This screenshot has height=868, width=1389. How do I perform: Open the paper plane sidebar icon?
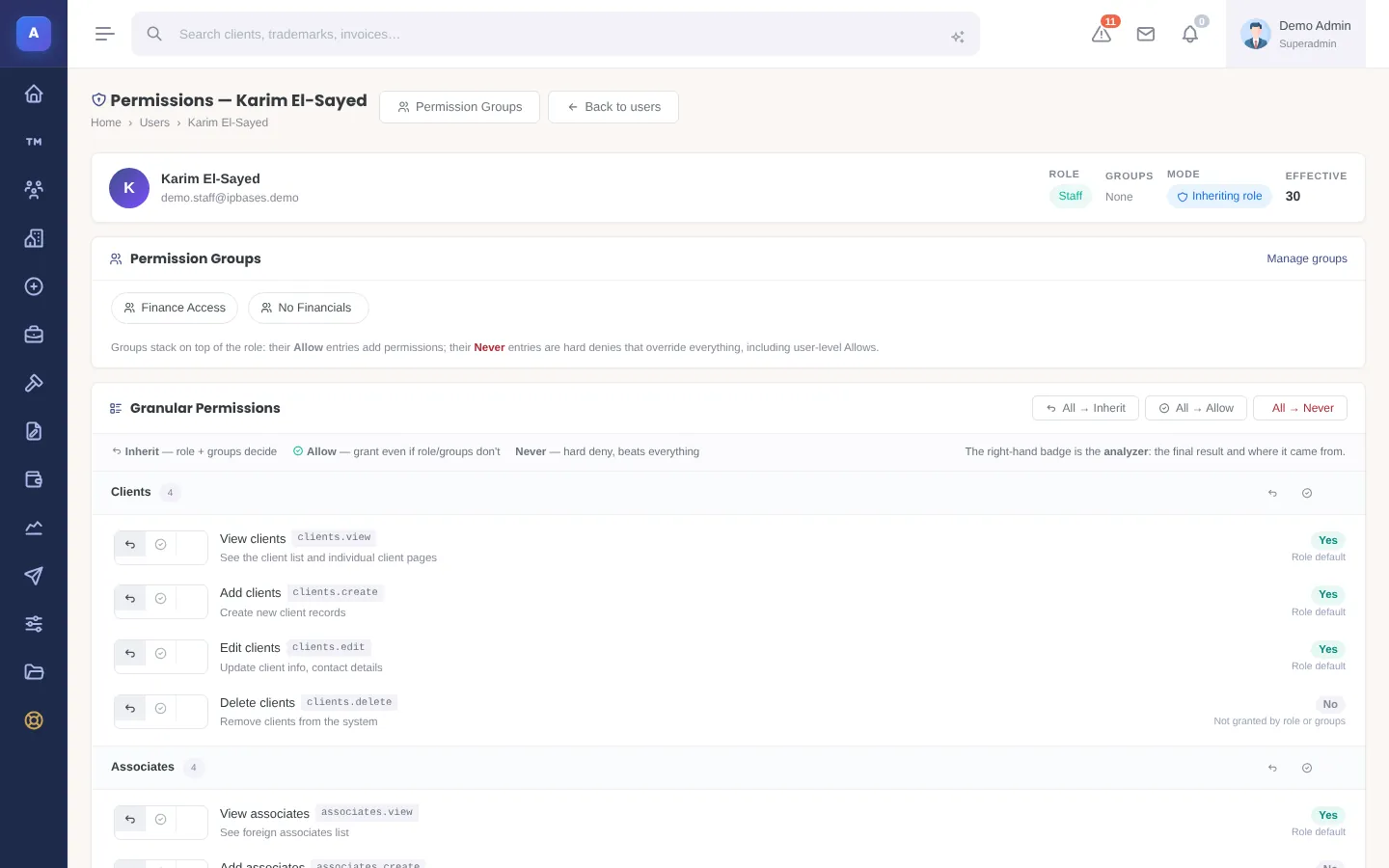point(34,576)
